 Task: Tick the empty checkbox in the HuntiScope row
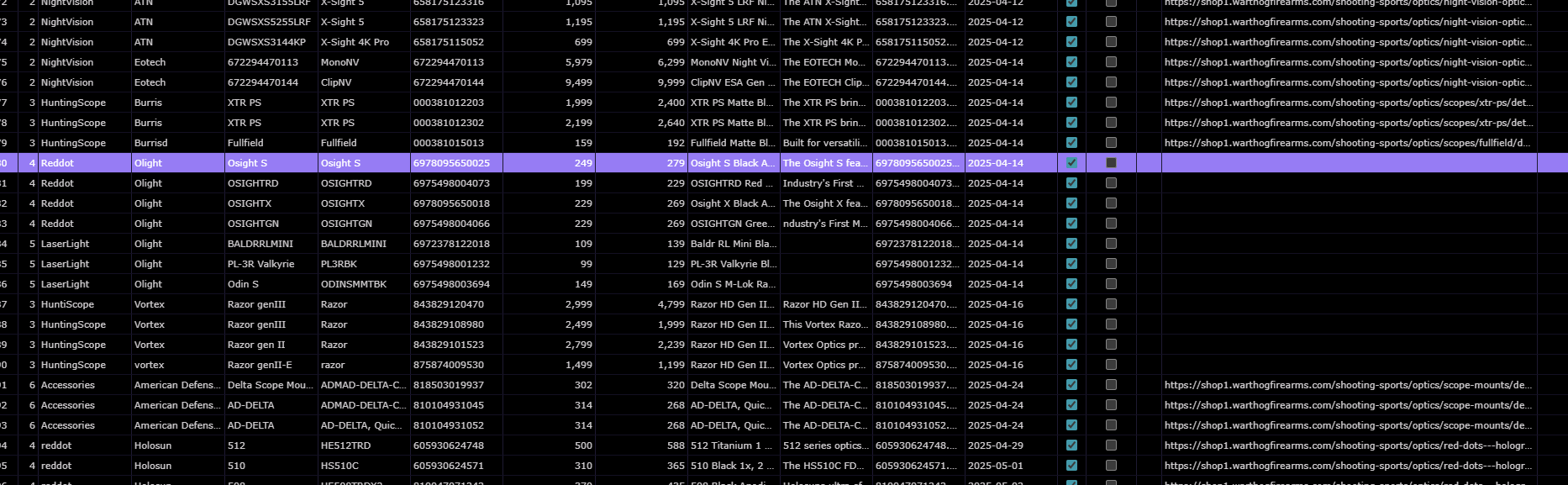pos(1111,304)
